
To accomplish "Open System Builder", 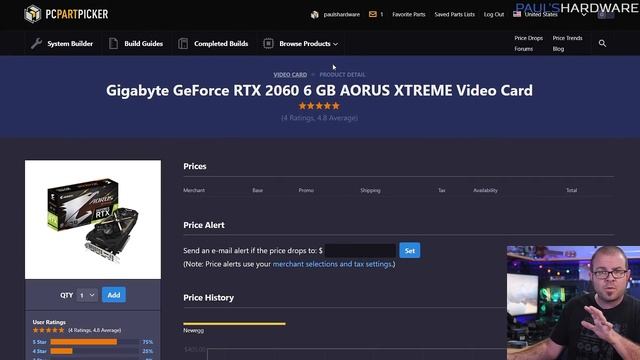I will (70, 44).
